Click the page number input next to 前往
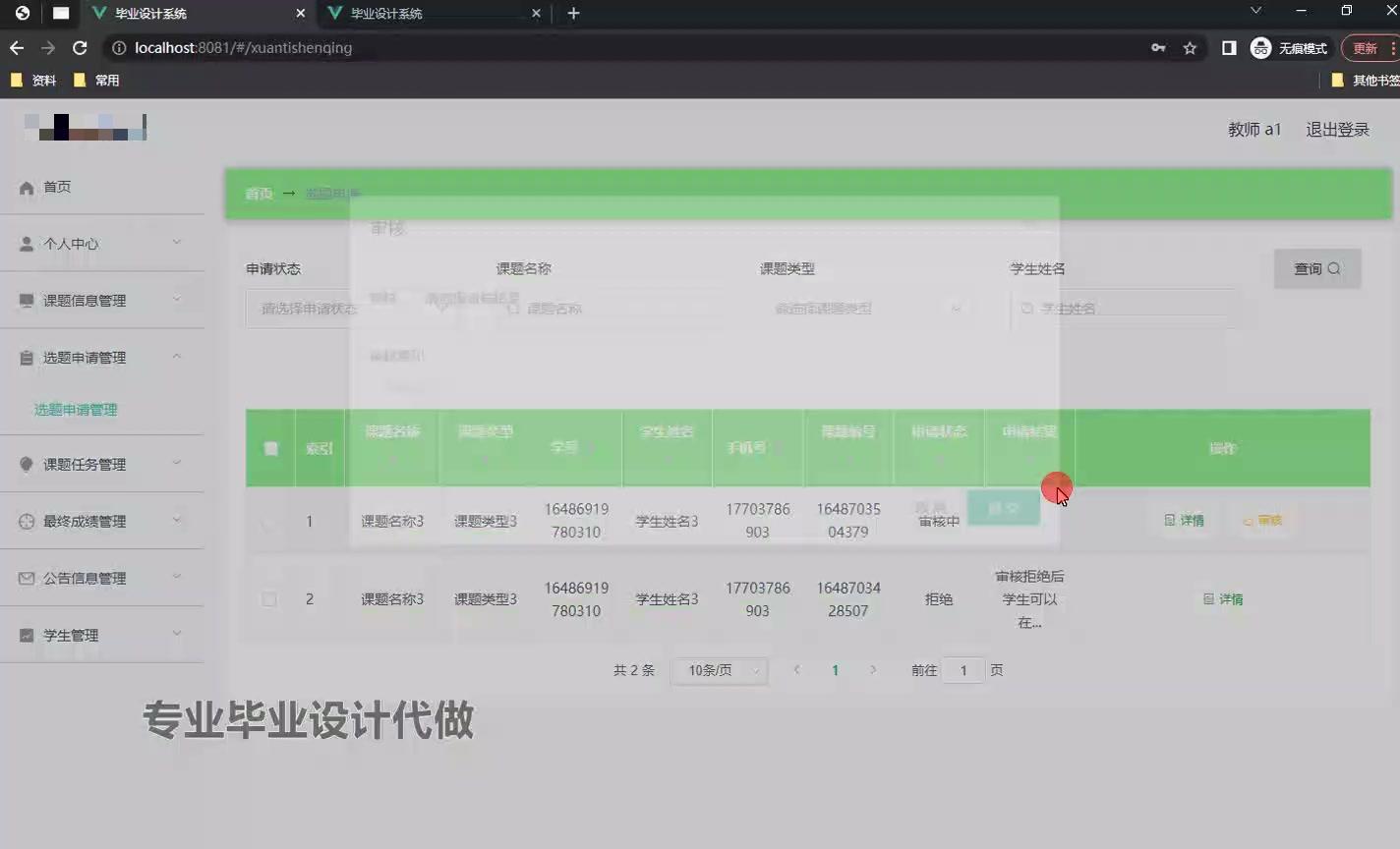 [x=963, y=669]
